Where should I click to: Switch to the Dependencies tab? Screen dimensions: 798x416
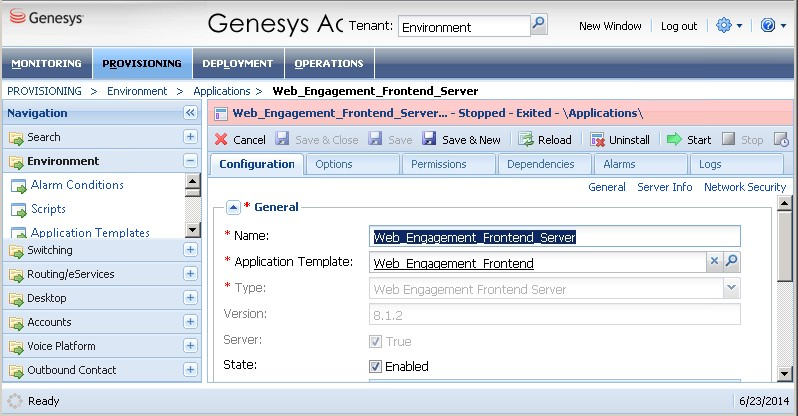545,164
